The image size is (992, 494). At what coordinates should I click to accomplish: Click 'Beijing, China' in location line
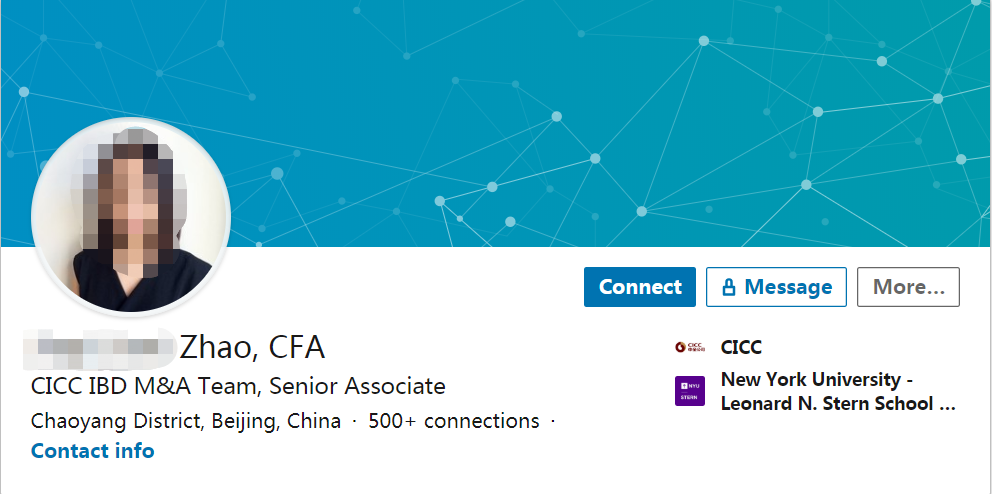click(276, 421)
